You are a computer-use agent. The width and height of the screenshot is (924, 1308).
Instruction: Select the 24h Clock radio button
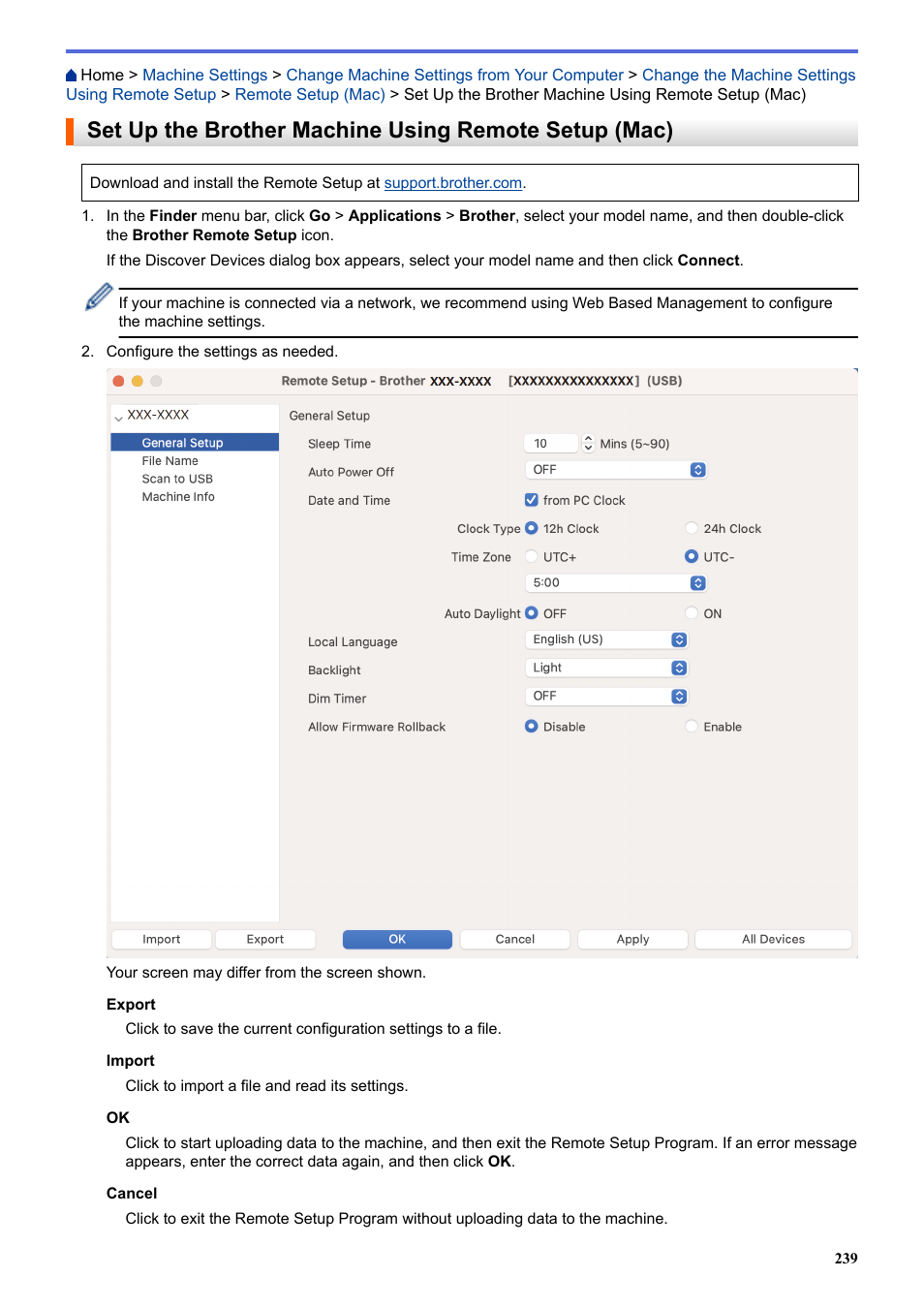click(x=692, y=529)
